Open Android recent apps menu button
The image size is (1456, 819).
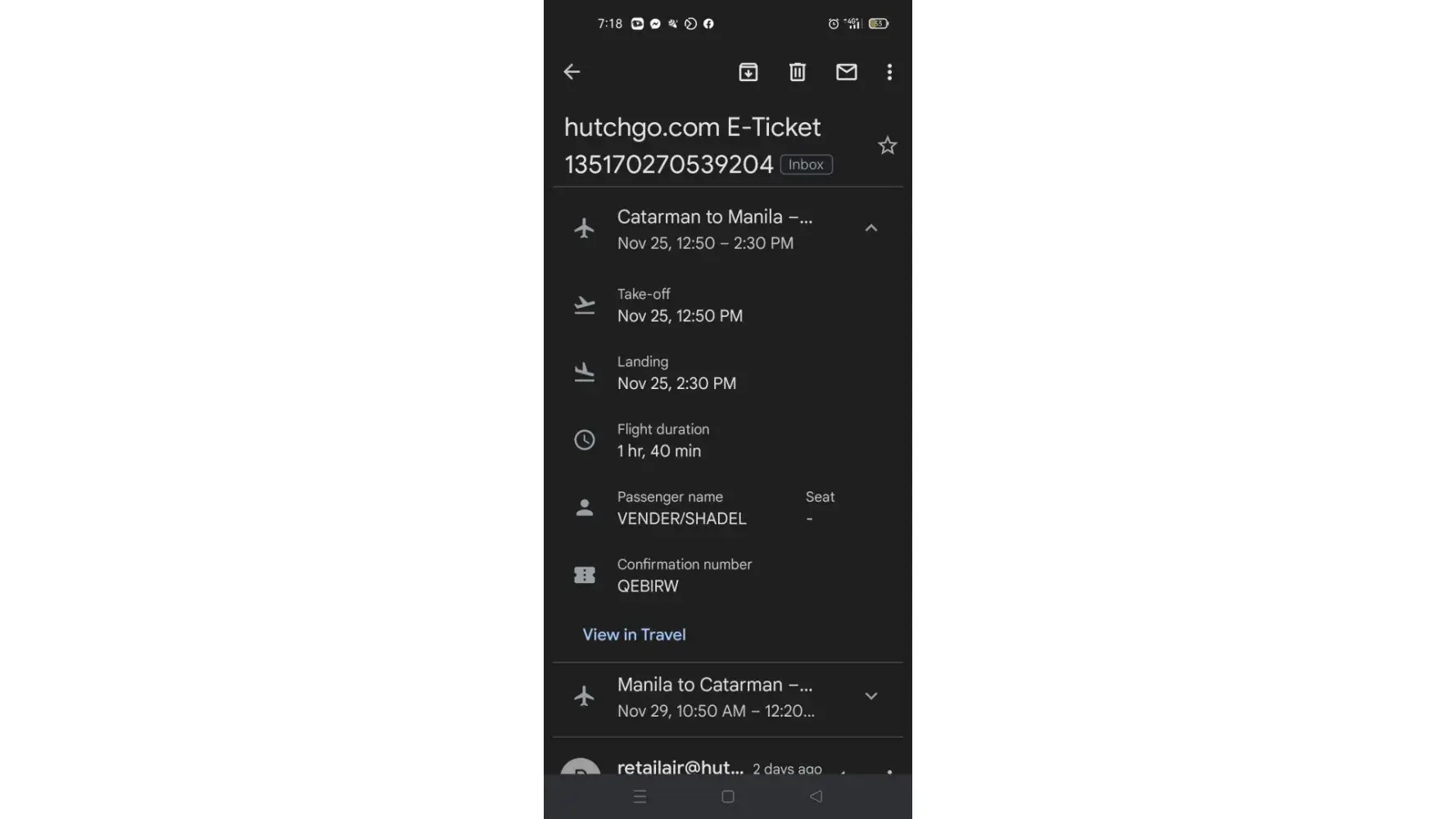tap(640, 796)
